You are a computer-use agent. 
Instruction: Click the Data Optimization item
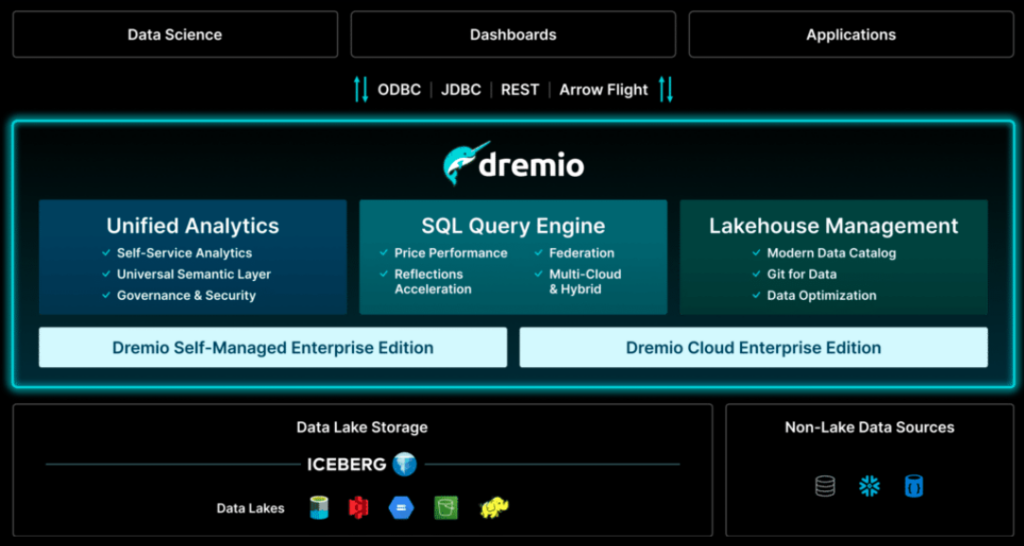coord(822,295)
